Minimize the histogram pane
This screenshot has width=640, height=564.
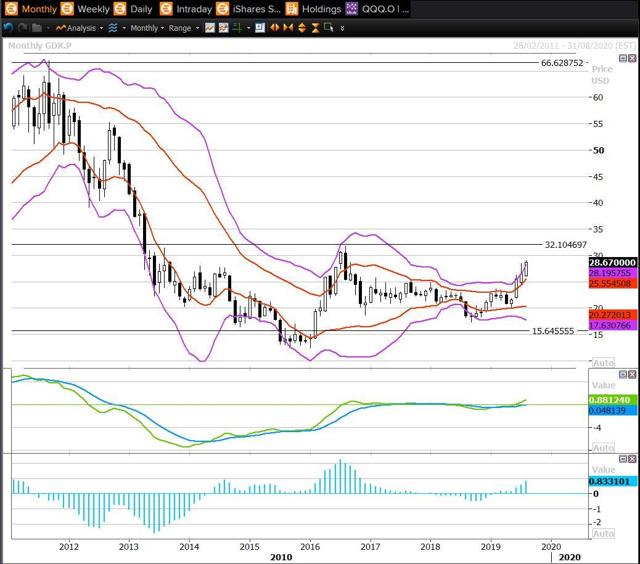(x=623, y=459)
